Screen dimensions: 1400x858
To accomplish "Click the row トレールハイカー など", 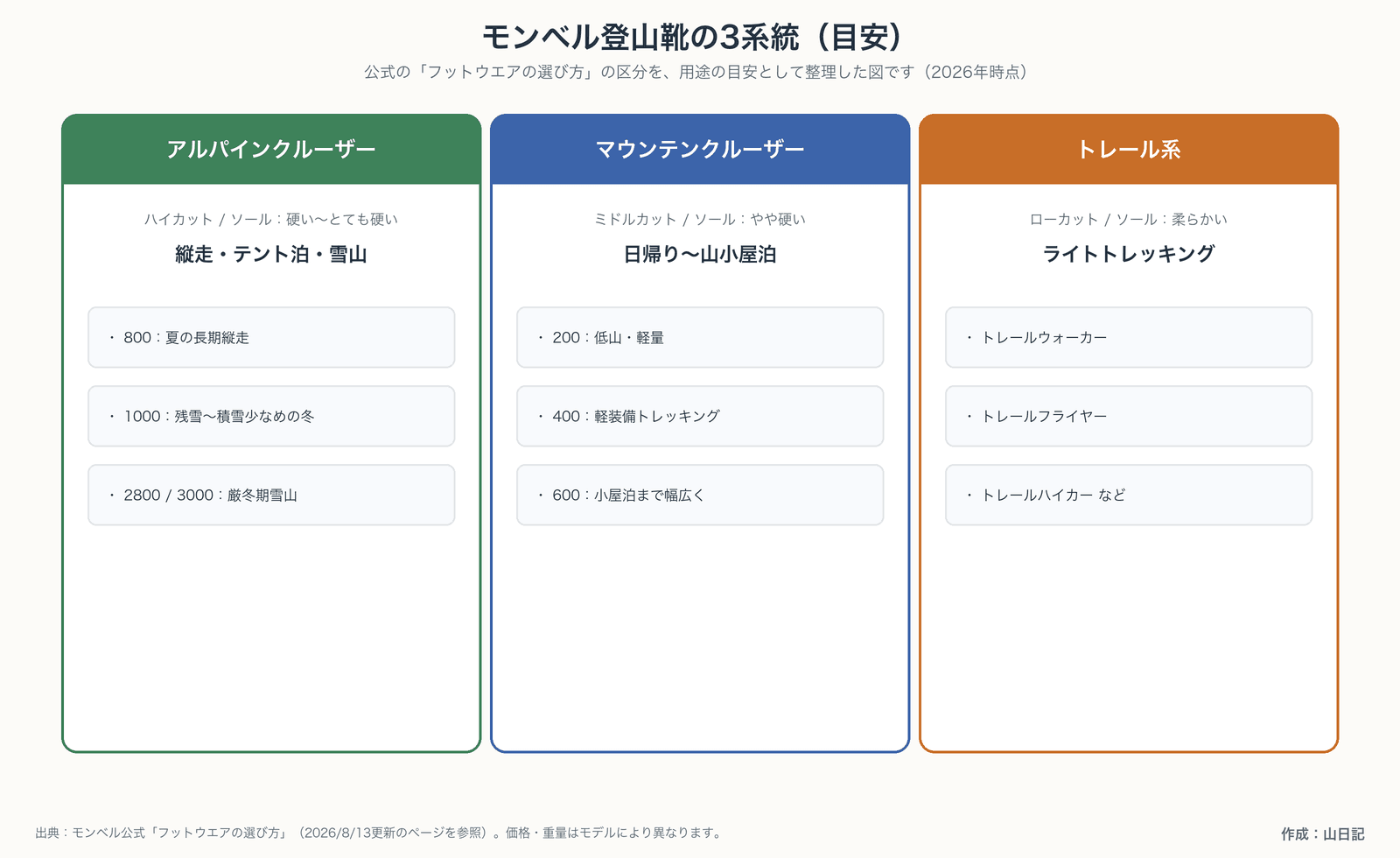I will click(x=1129, y=495).
